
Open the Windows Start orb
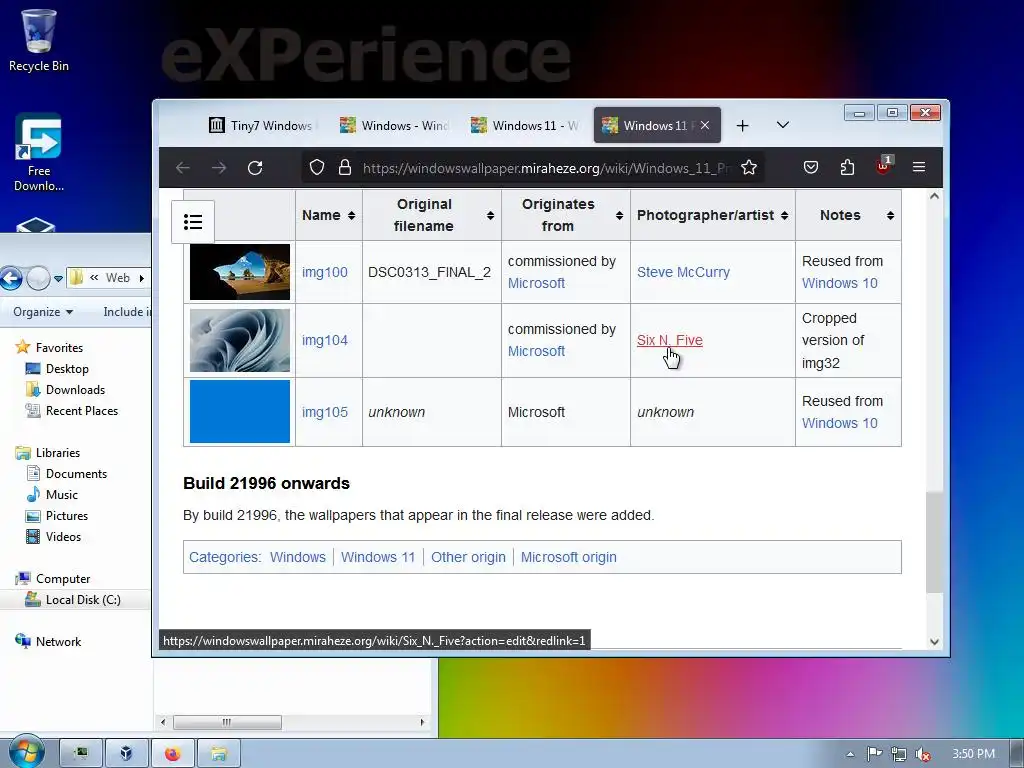pyautogui.click(x=25, y=753)
